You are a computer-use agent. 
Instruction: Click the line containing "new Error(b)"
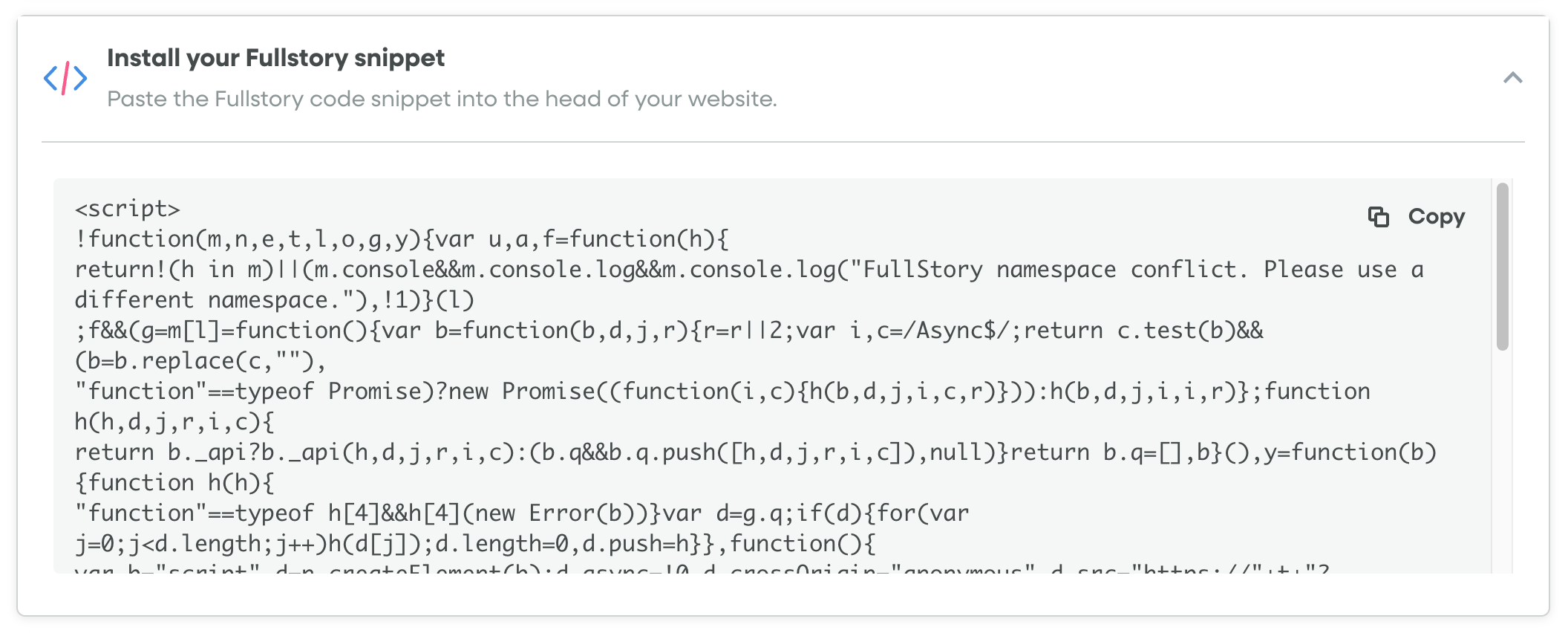522,513
